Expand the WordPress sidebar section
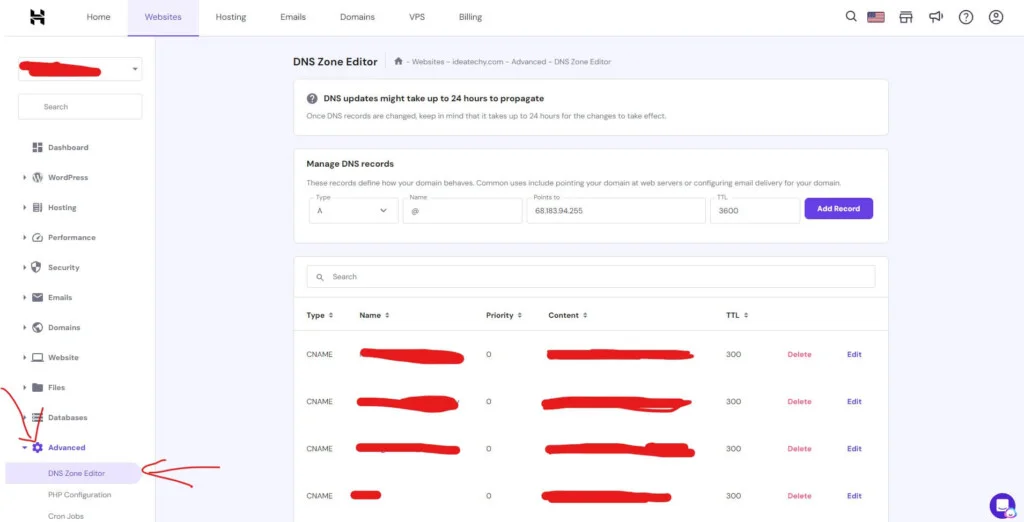1024x522 pixels. [25, 178]
